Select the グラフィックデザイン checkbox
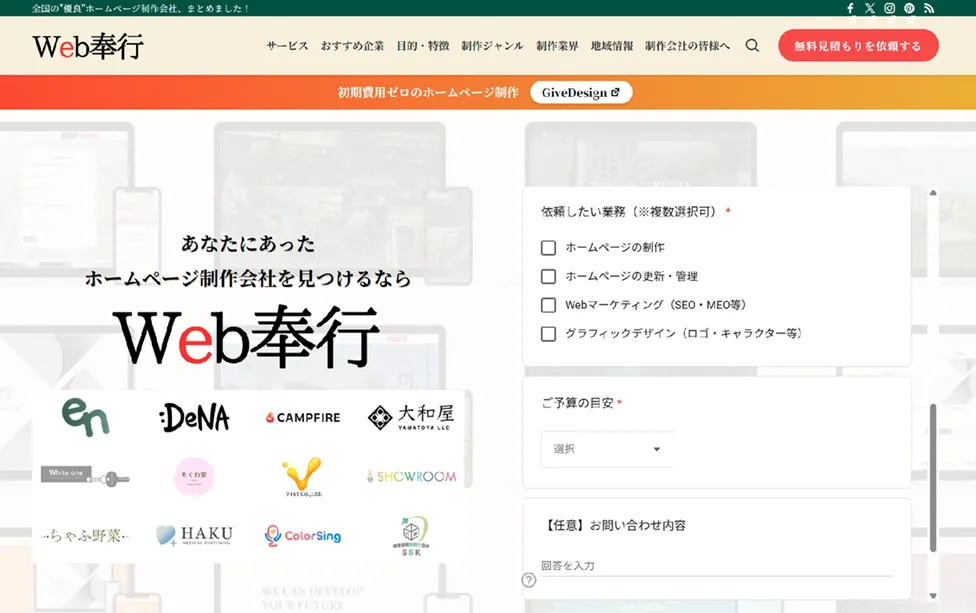Image resolution: width=976 pixels, height=613 pixels. (x=548, y=334)
